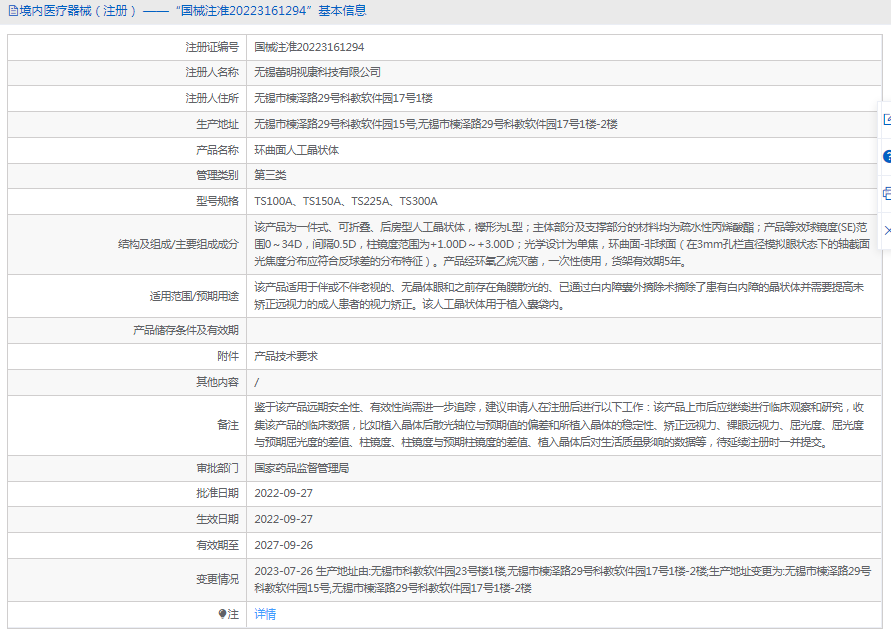
Task: Click the registration number 国械注准20223161294 value
Action: point(309,47)
